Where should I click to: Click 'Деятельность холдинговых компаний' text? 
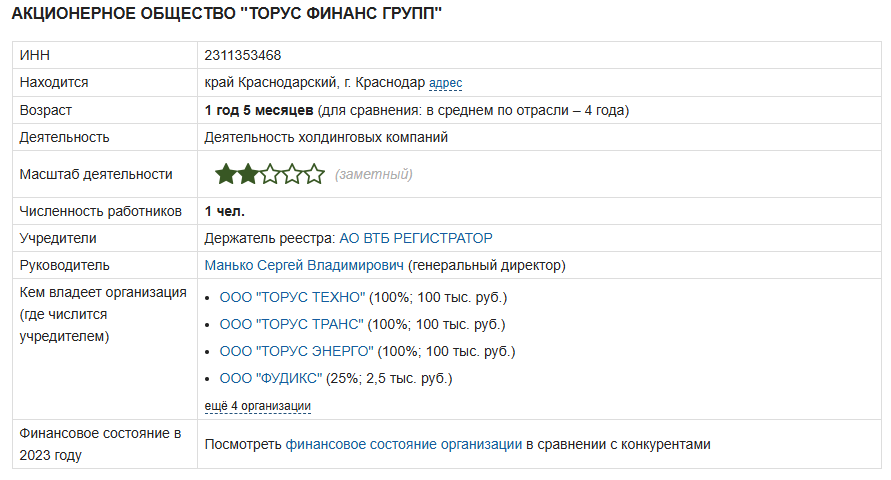point(326,137)
